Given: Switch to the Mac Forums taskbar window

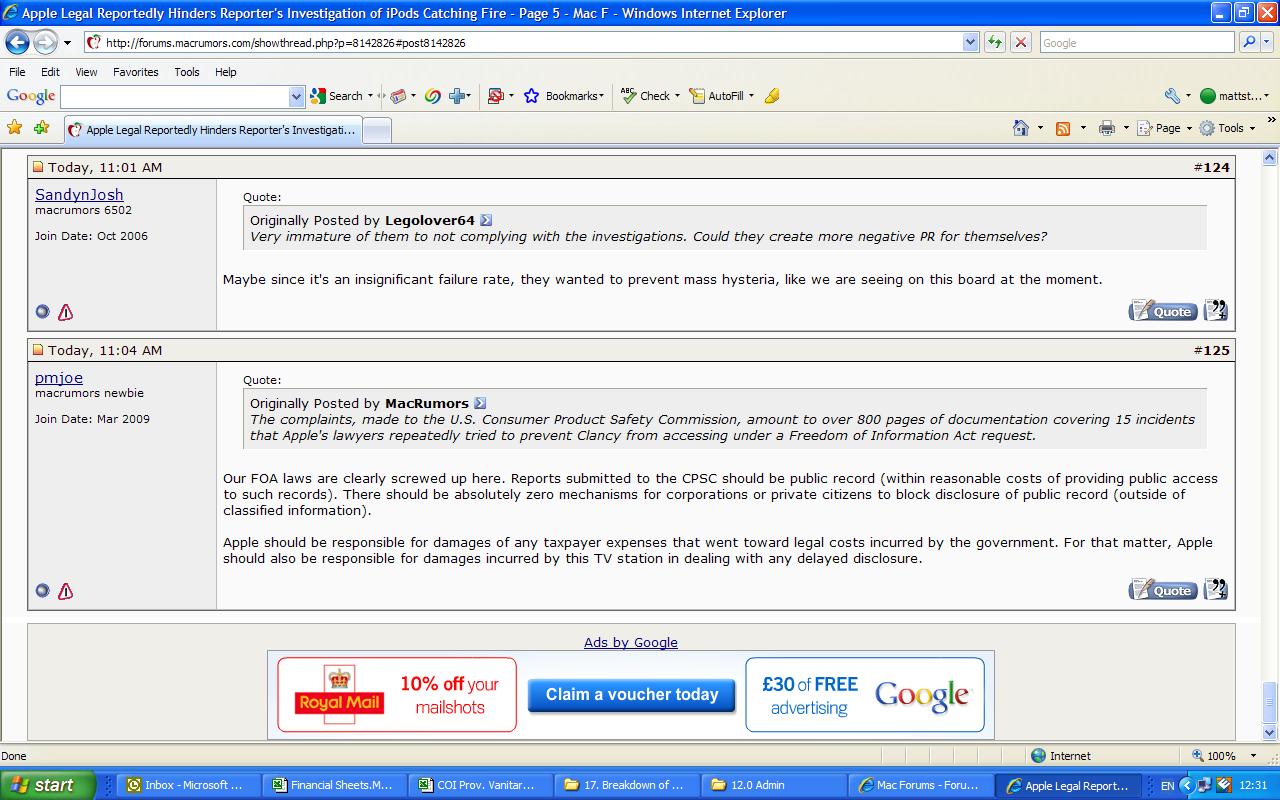Looking at the screenshot, I should (x=922, y=785).
